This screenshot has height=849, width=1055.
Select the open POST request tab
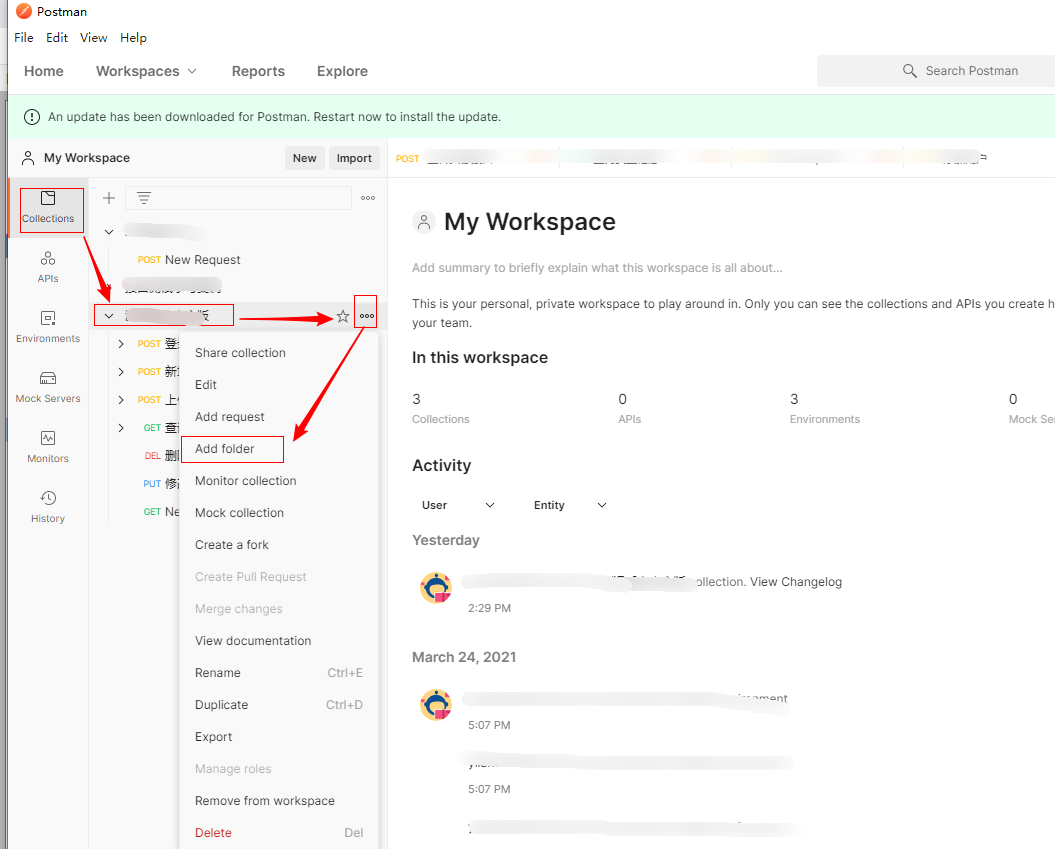coord(474,158)
